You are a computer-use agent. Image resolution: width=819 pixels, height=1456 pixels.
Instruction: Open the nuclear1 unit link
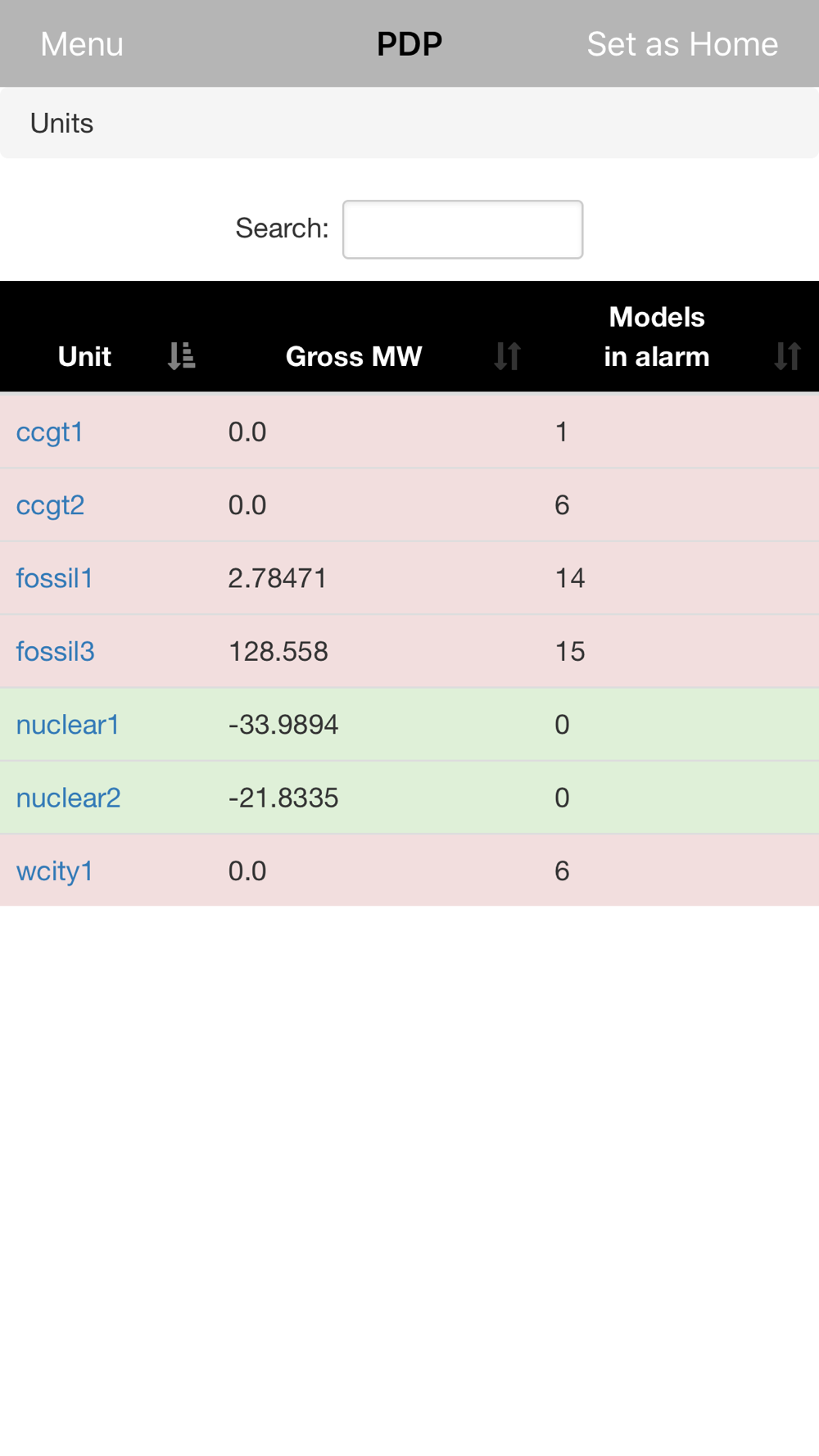pyautogui.click(x=68, y=725)
